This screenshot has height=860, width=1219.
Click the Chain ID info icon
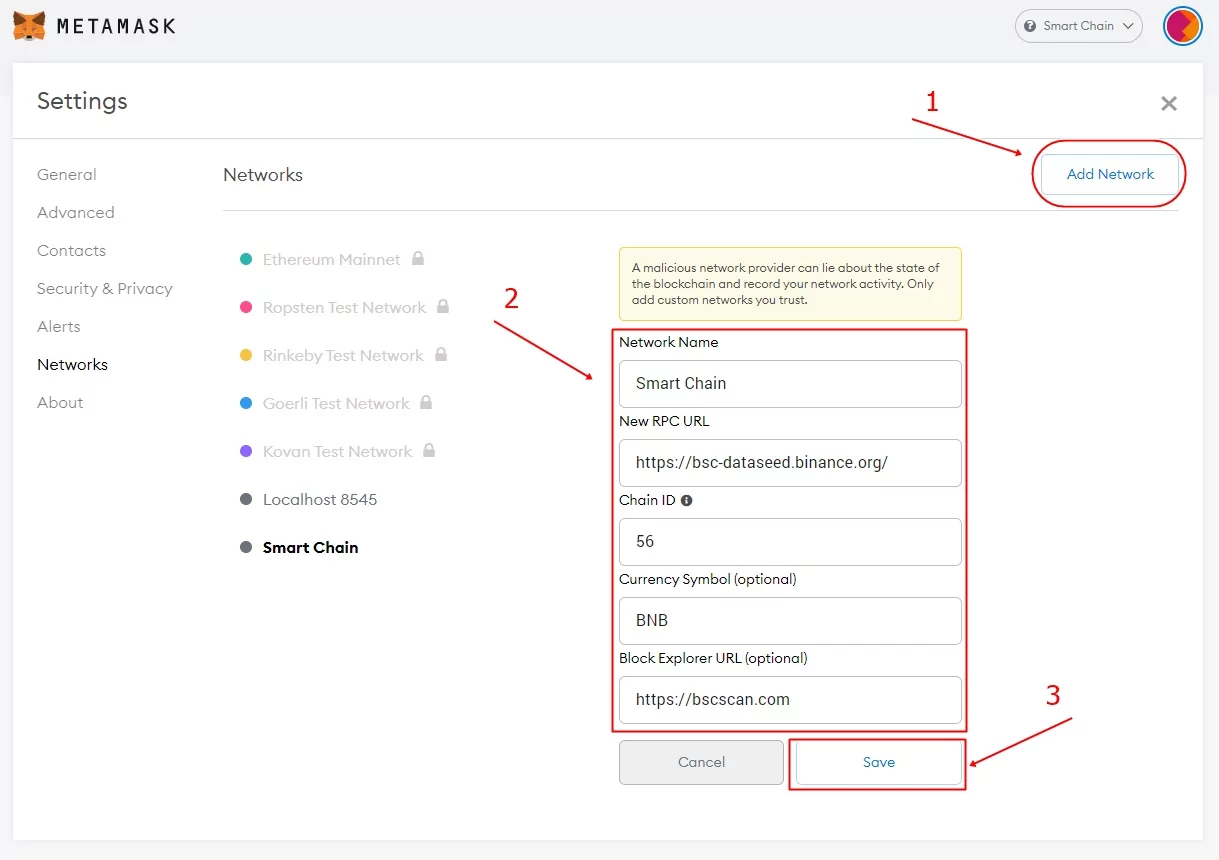pos(687,500)
